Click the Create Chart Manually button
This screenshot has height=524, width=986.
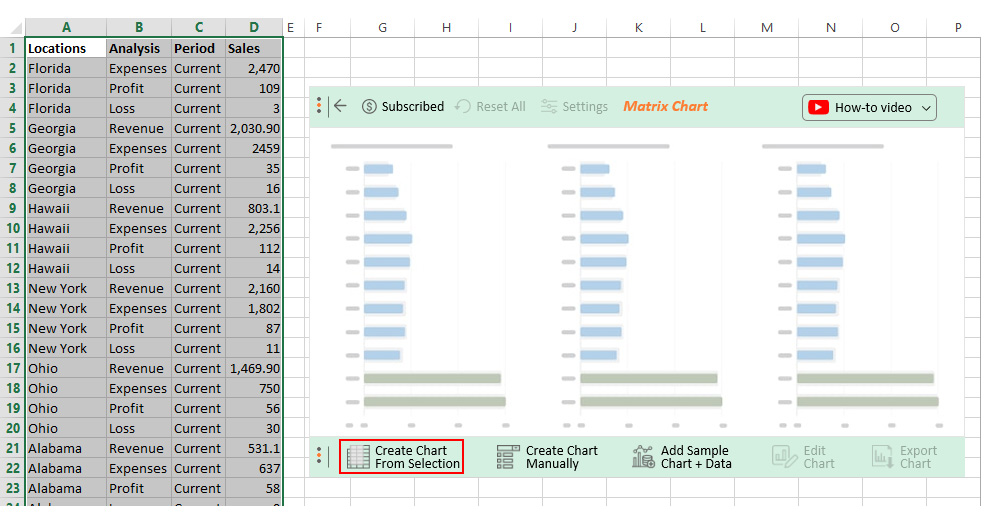pos(547,457)
